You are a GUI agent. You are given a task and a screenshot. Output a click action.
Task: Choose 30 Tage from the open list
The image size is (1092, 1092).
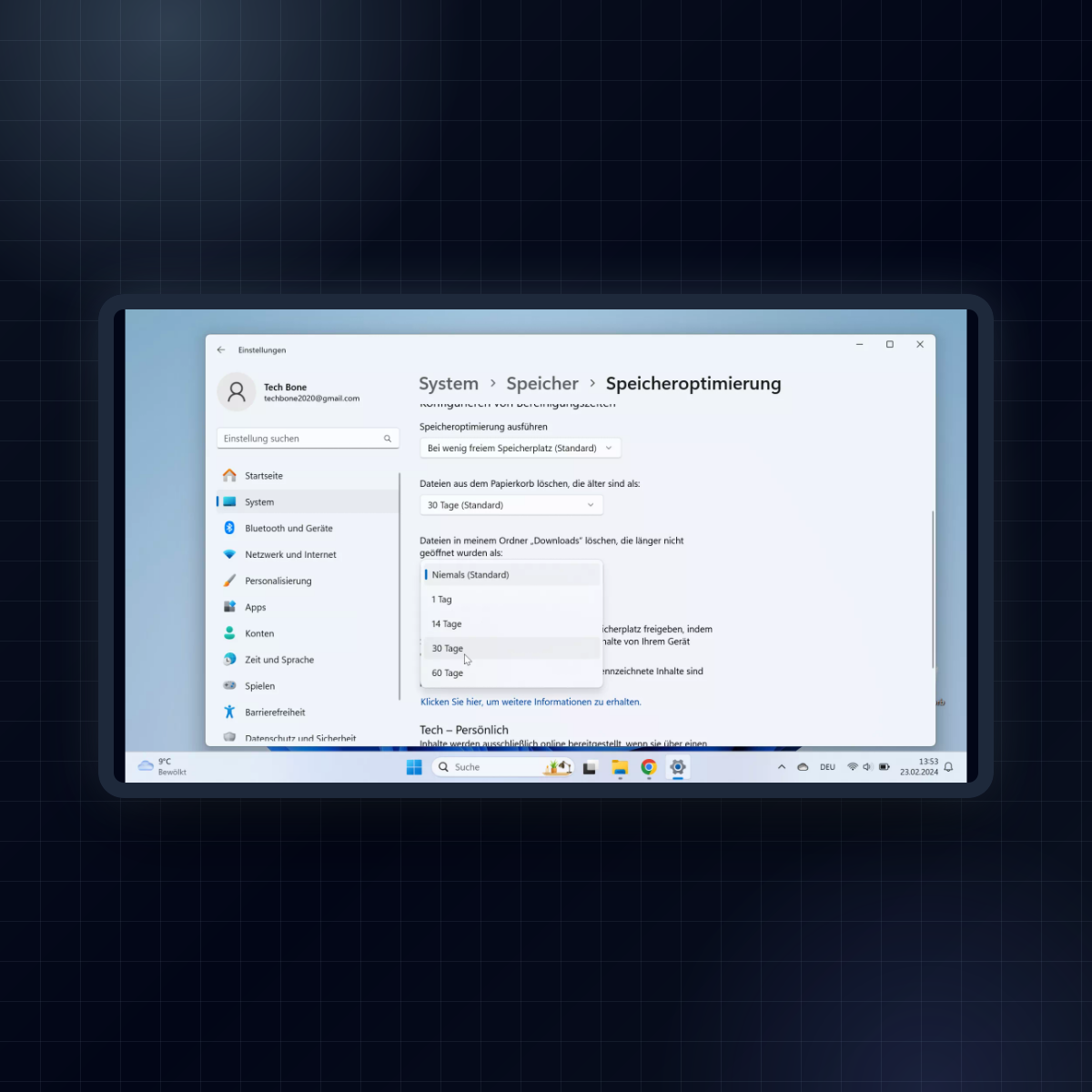coord(511,648)
